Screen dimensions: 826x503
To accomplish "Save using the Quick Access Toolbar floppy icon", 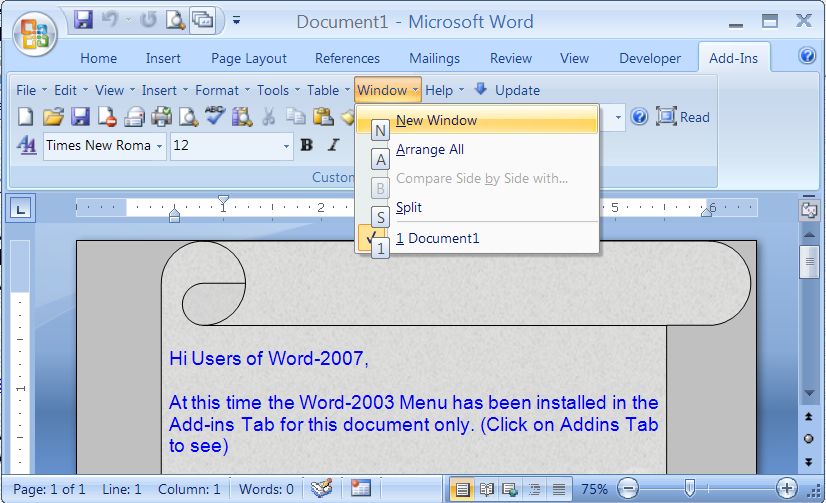I will point(83,21).
